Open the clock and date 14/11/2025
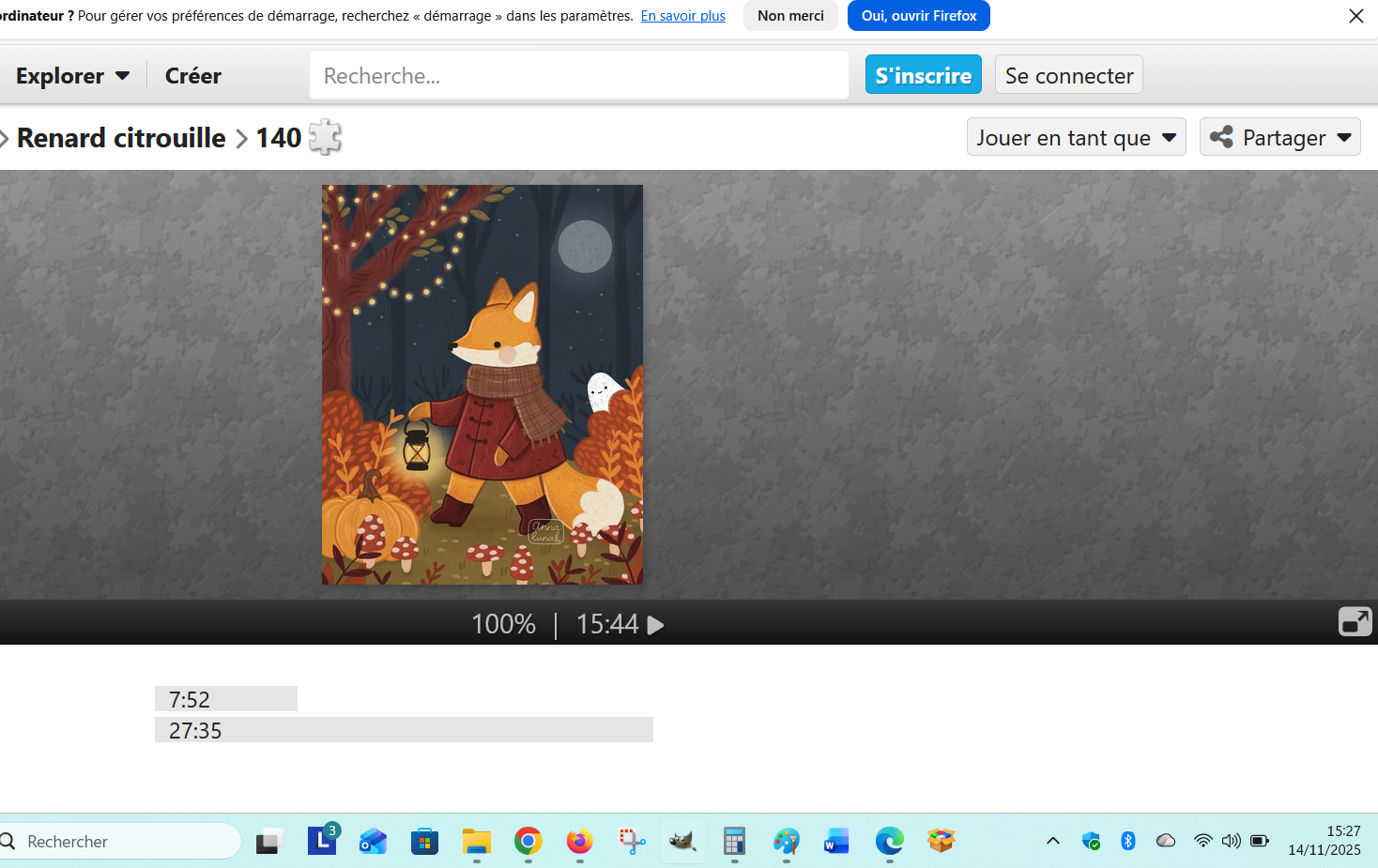 tap(1324, 841)
